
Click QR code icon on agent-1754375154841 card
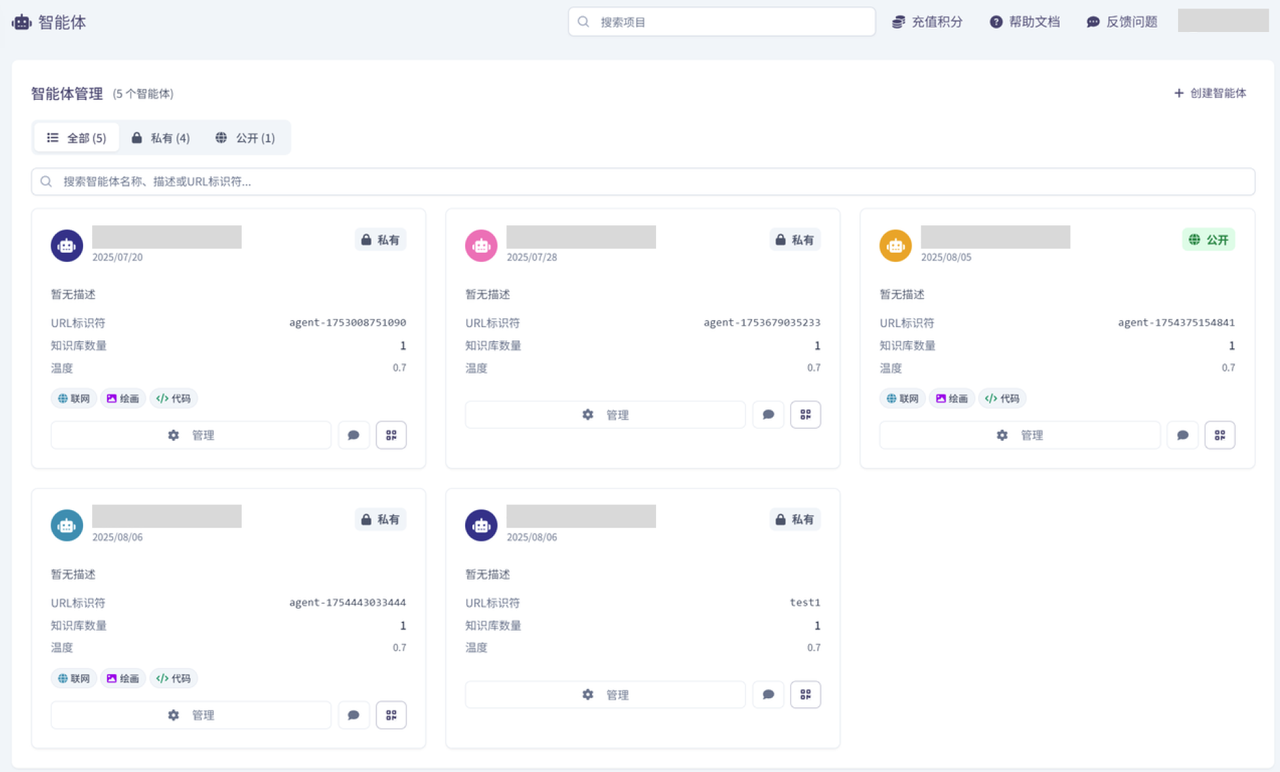tap(1220, 434)
